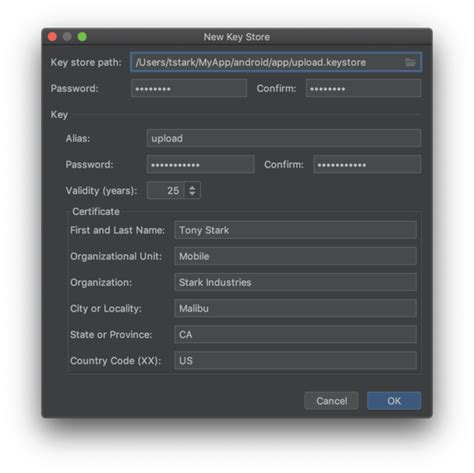This screenshot has width=474, height=473.
Task: Click the Alias label
Action: click(78, 138)
